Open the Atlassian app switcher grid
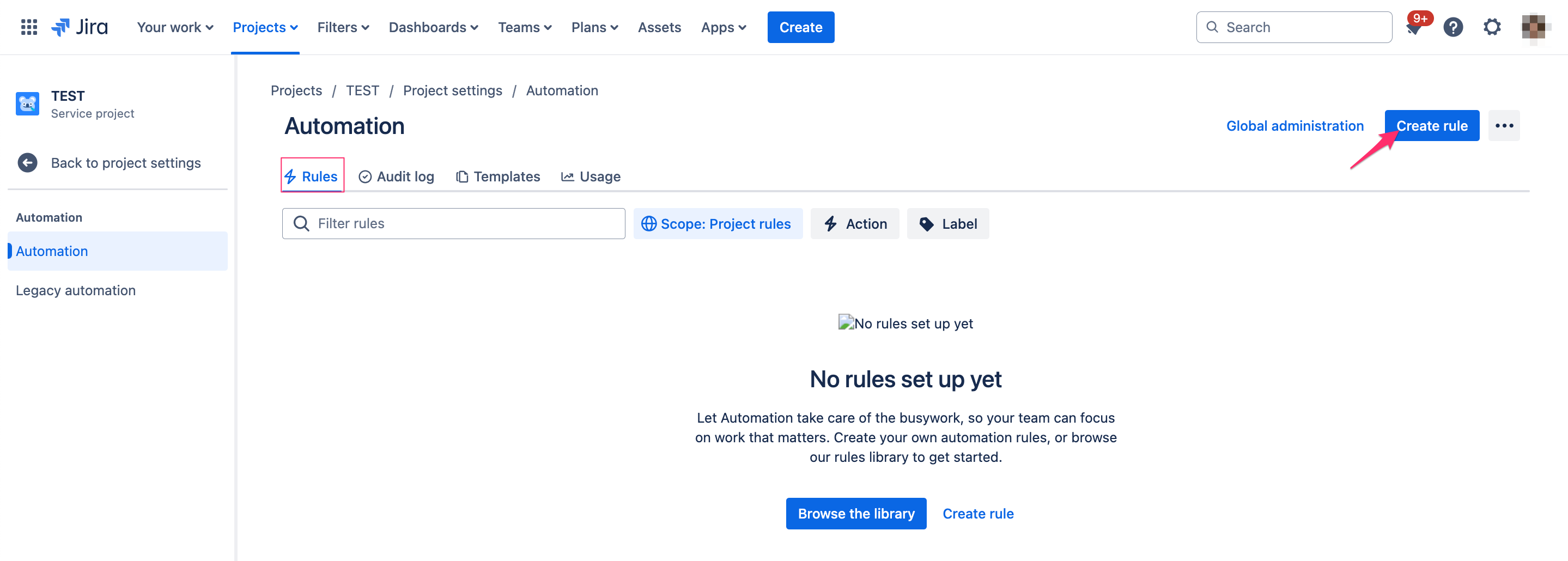1568x561 pixels. 28,27
